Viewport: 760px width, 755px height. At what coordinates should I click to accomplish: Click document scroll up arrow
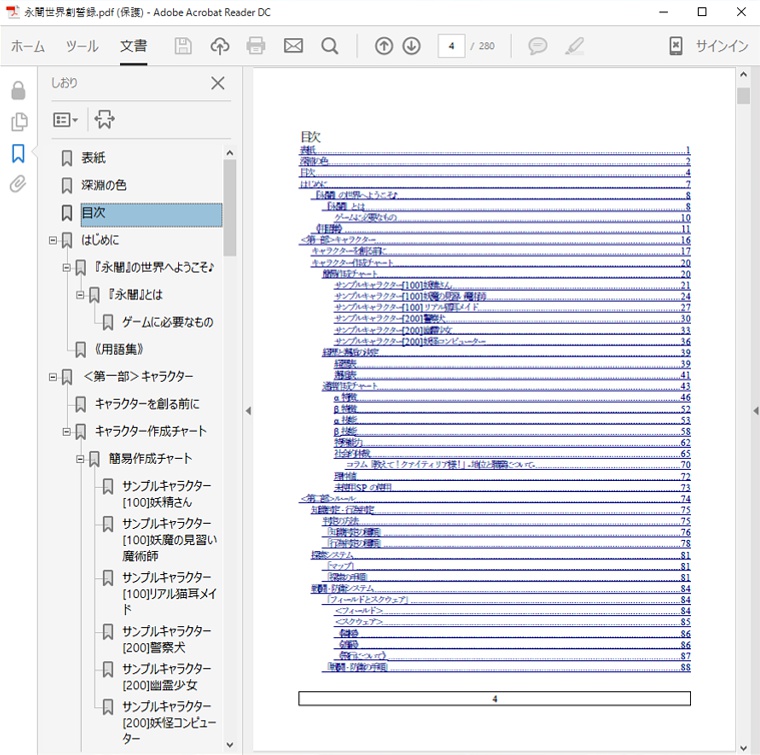744,75
